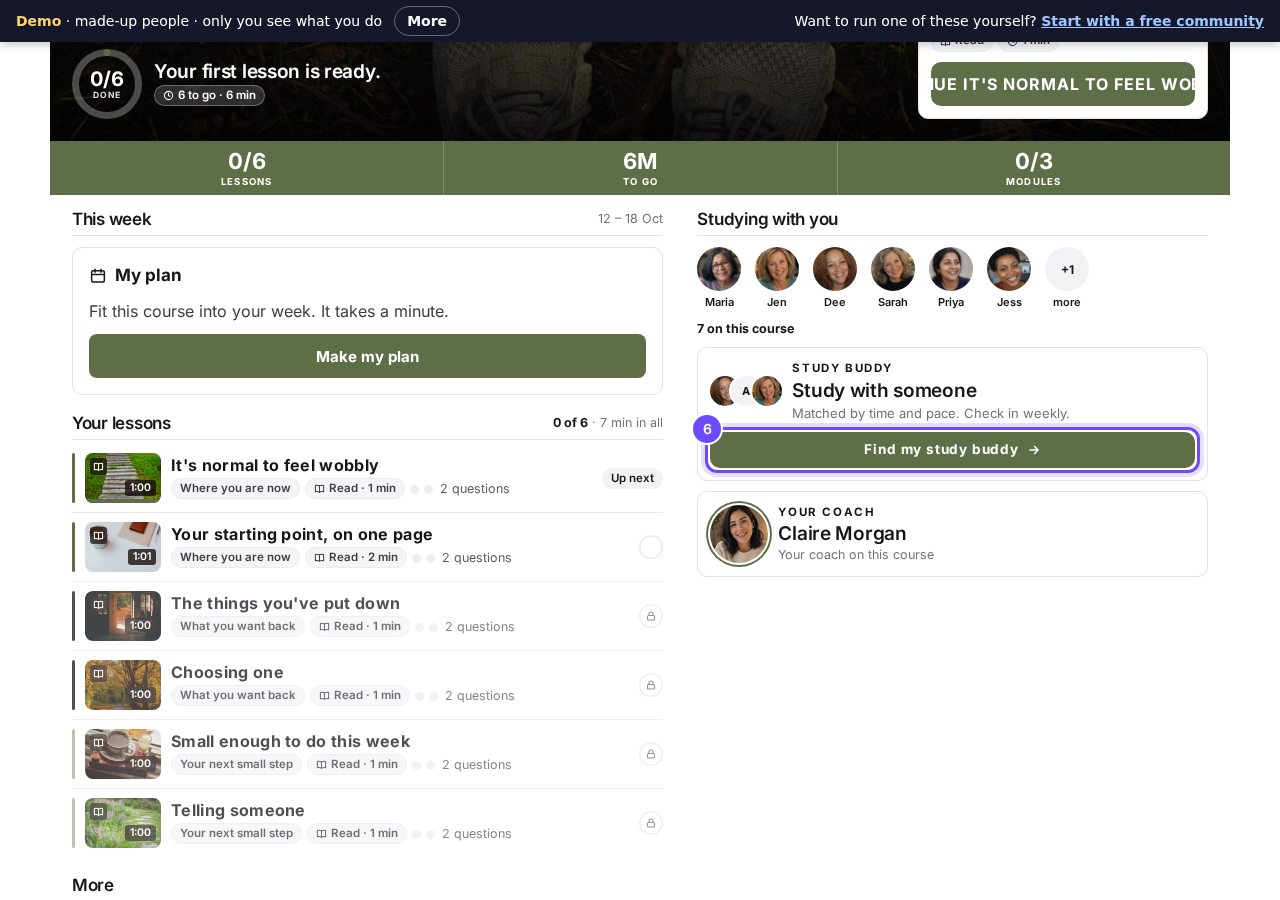The width and height of the screenshot is (1280, 900).
Task: Open Jess's profile avatar
Action: (x=1009, y=269)
